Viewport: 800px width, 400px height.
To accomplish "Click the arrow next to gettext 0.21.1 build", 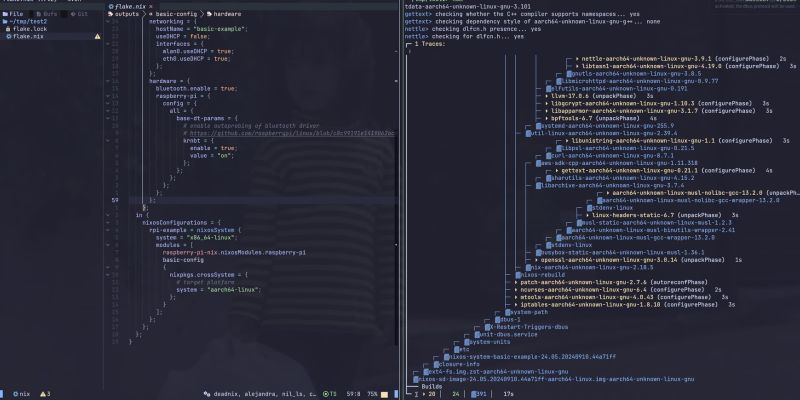I will tap(557, 170).
